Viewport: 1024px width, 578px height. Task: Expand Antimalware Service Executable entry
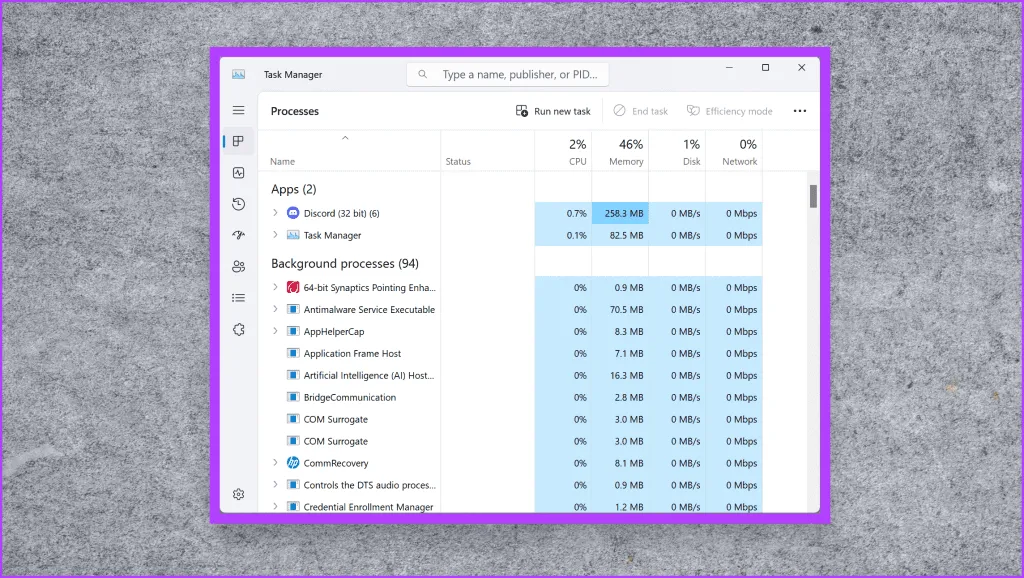275,309
